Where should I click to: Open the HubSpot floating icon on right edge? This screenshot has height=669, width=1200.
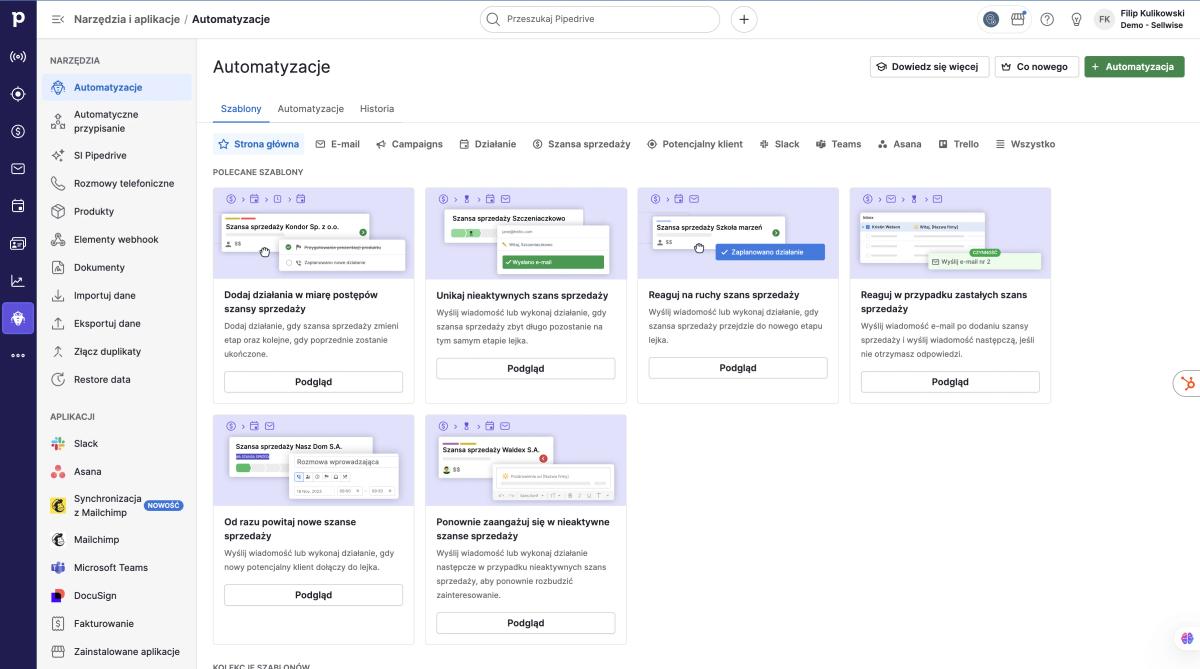click(x=1187, y=384)
